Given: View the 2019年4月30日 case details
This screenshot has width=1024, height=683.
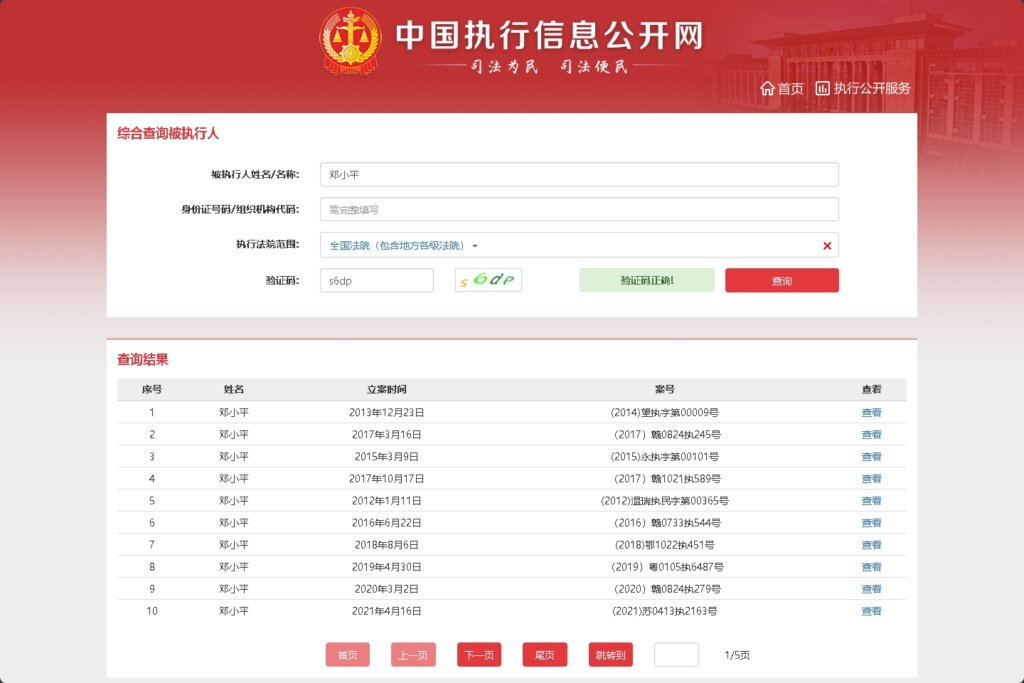Looking at the screenshot, I should [871, 567].
